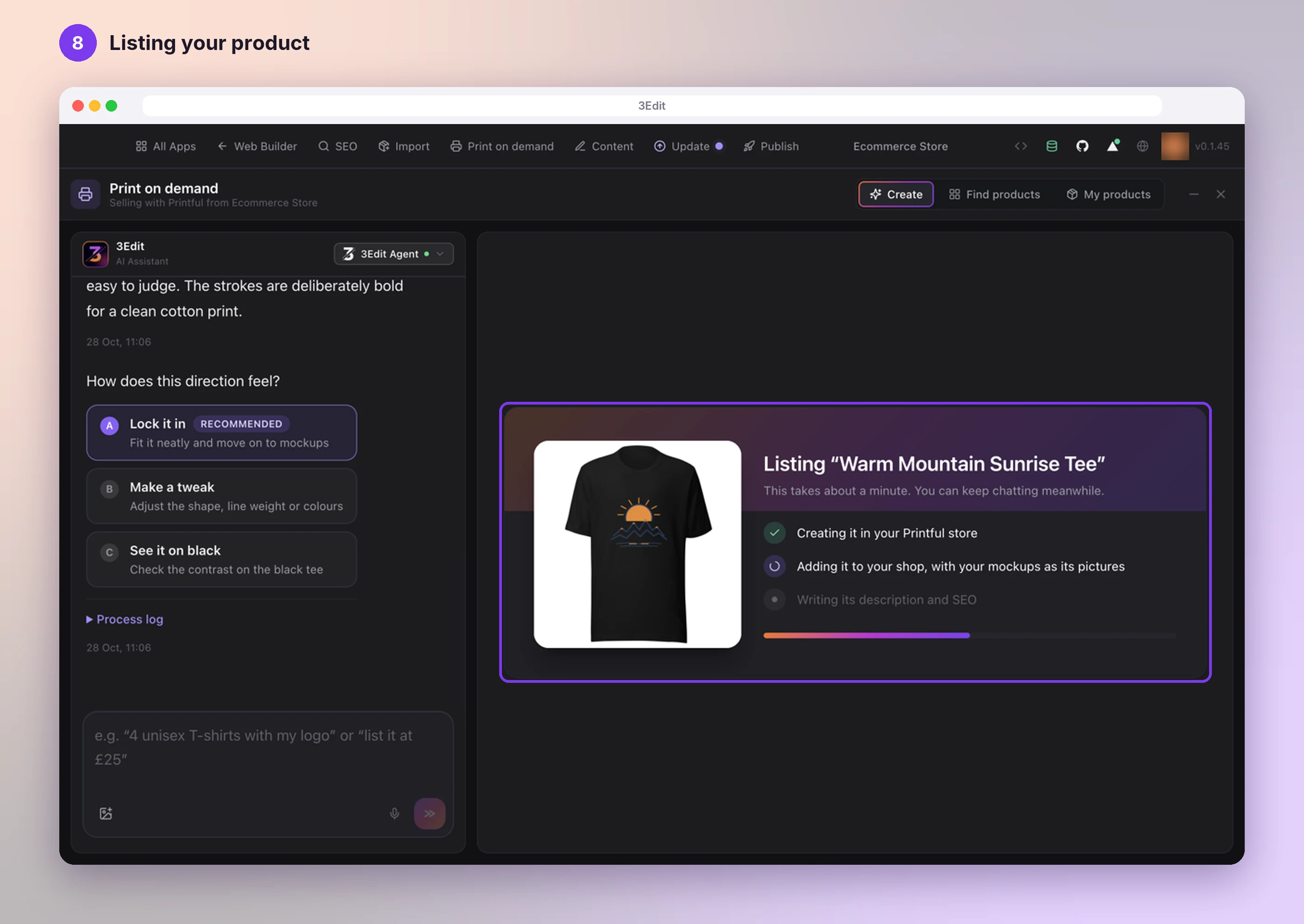1304x924 pixels.
Task: Go back to Web Builder
Action: click(x=257, y=146)
